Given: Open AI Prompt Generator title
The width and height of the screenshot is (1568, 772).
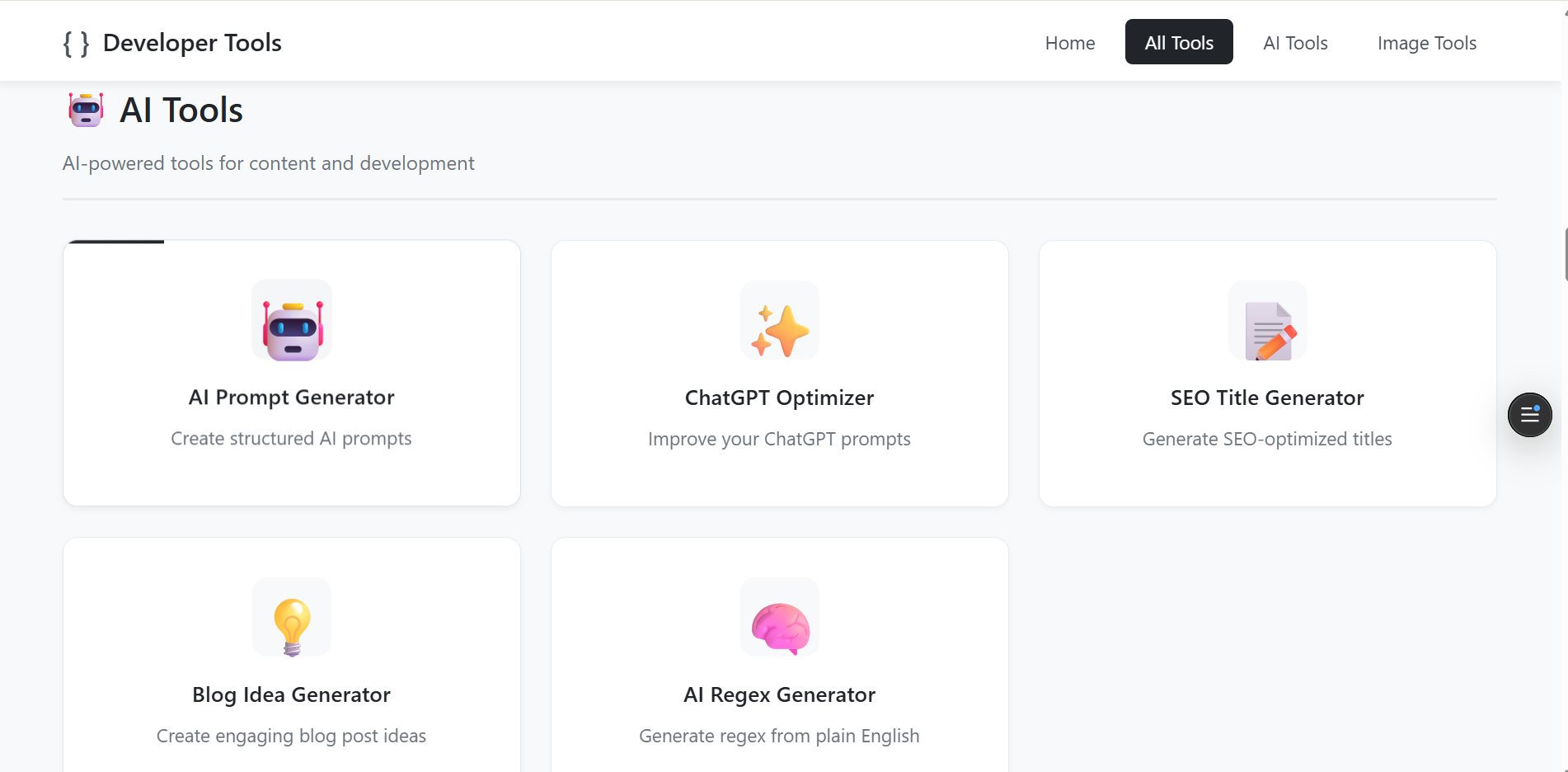Looking at the screenshot, I should 292,398.
